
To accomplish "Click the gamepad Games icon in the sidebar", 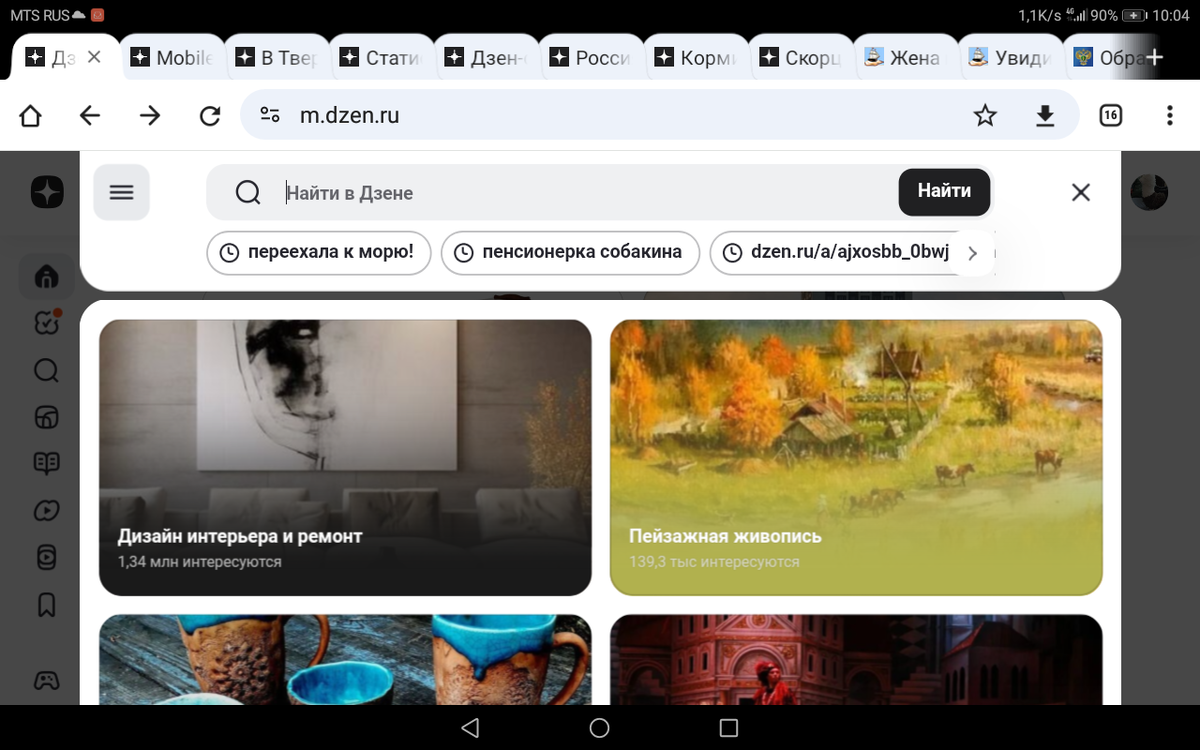I will [45, 681].
